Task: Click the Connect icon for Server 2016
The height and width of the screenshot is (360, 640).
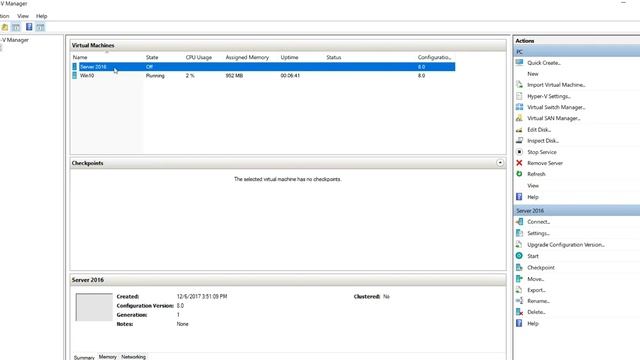Action: pyautogui.click(x=519, y=222)
